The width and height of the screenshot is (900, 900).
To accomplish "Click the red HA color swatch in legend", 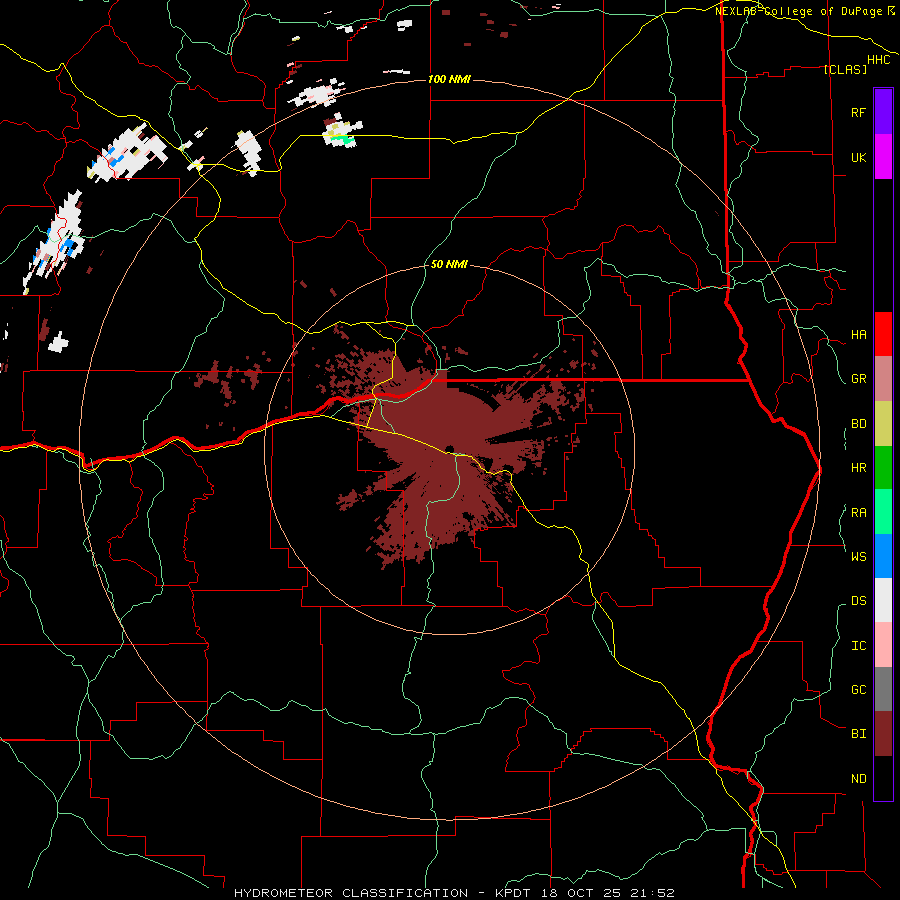I will pyautogui.click(x=883, y=334).
